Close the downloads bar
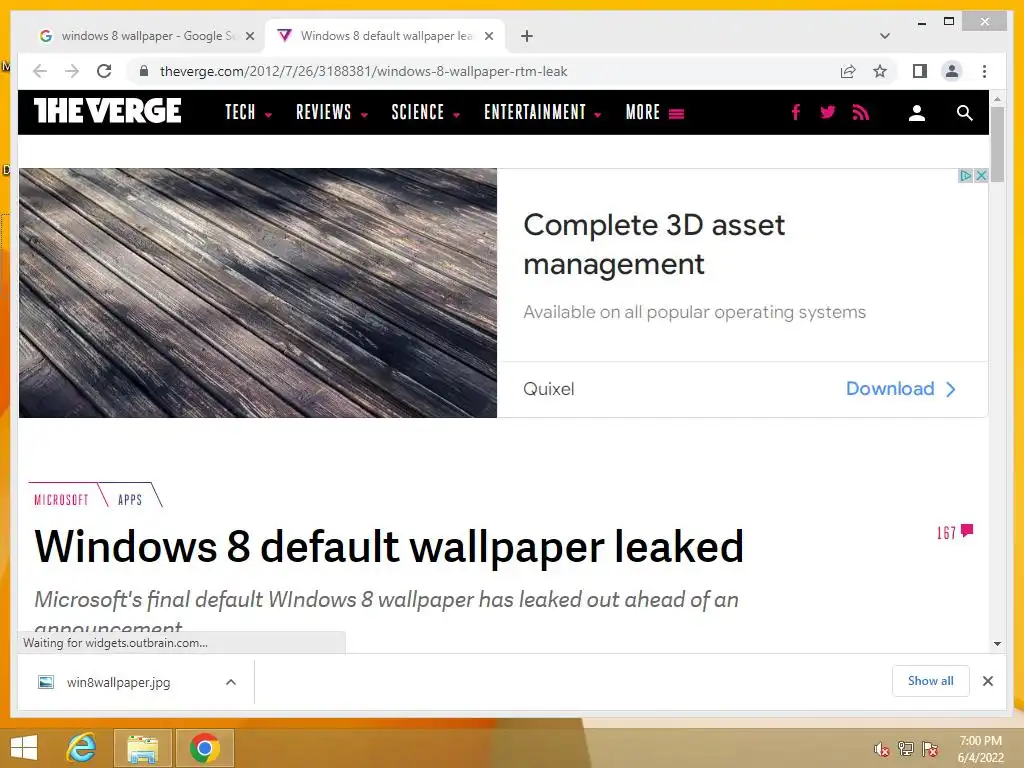Screen dimensions: 1024x768 pos(987,681)
